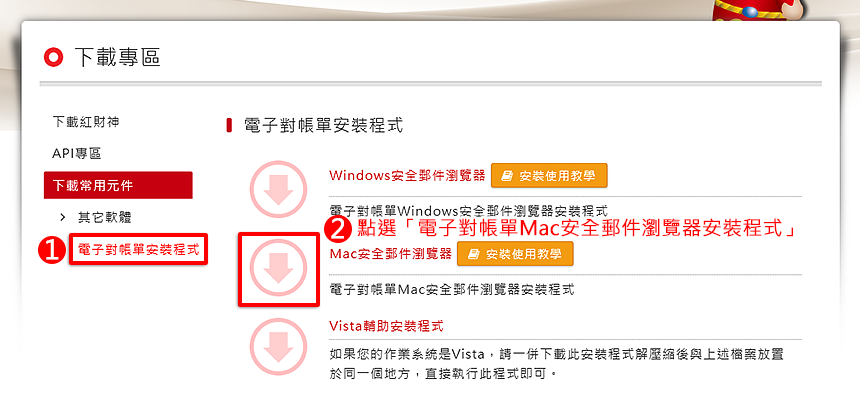Click the Mac mail viewer download arrow icon

coord(278,269)
